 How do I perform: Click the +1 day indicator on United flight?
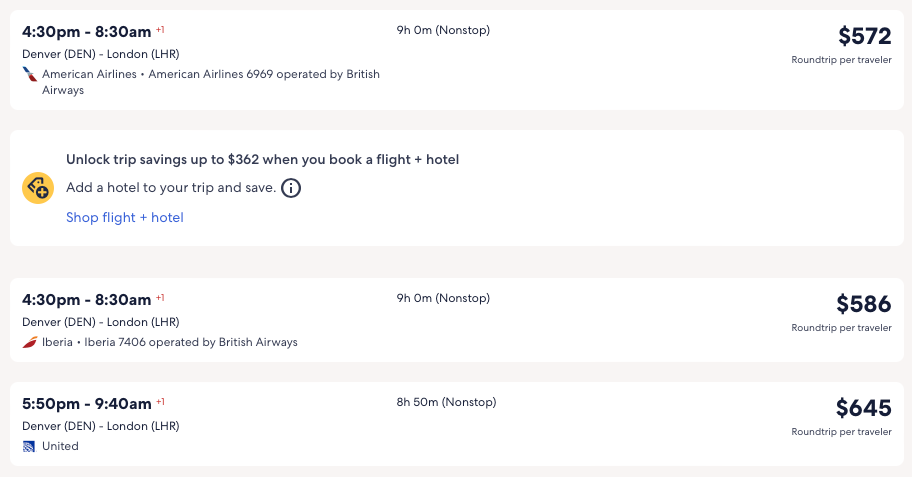pyautogui.click(x=160, y=402)
